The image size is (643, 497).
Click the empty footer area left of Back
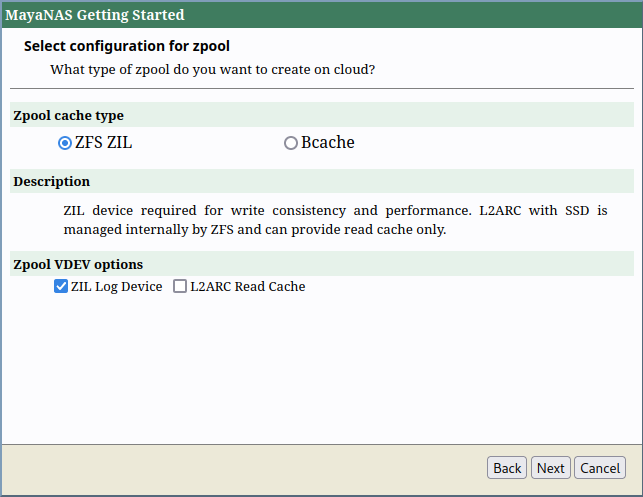click(x=240, y=468)
